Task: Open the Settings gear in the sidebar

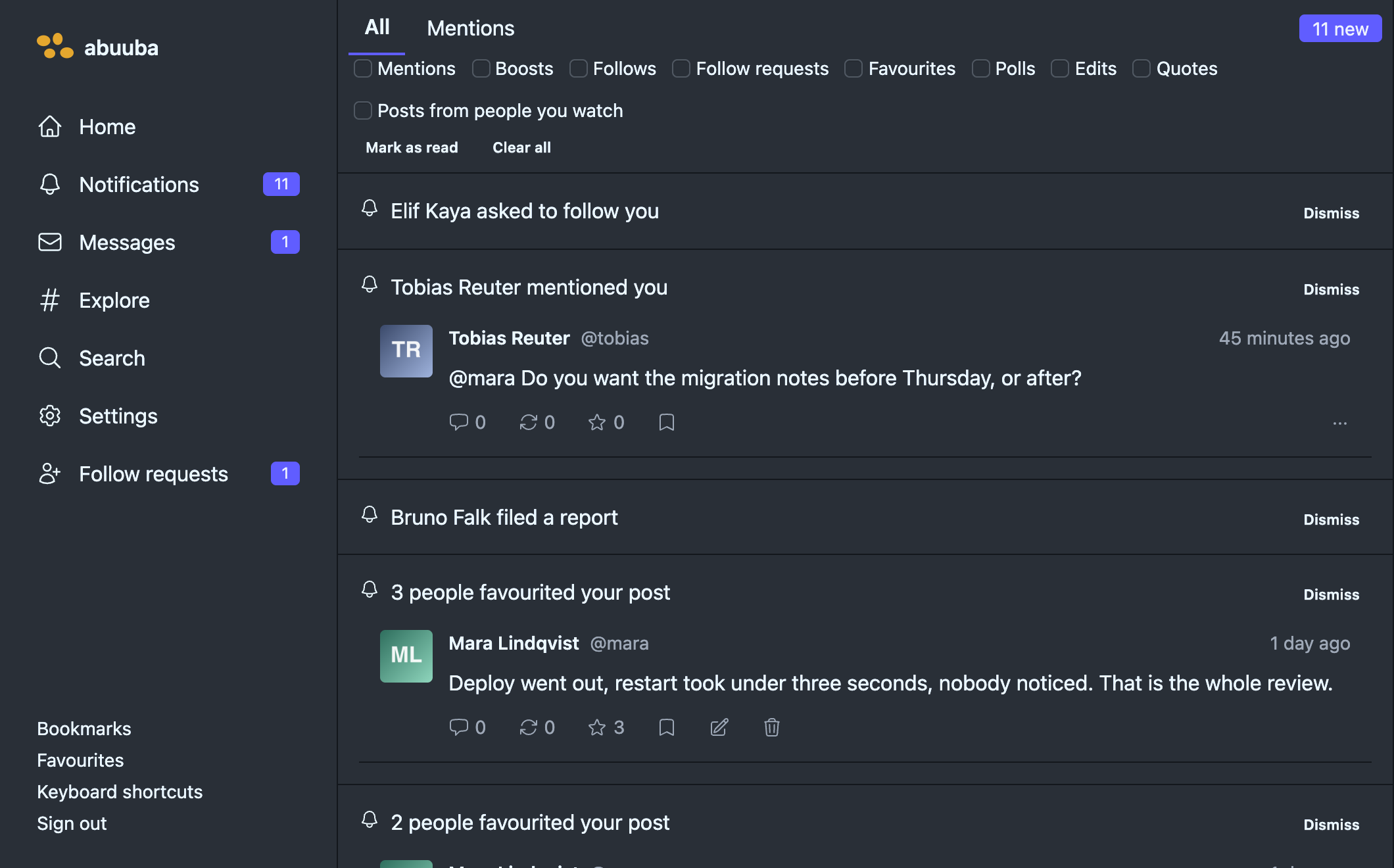Action: 50,416
